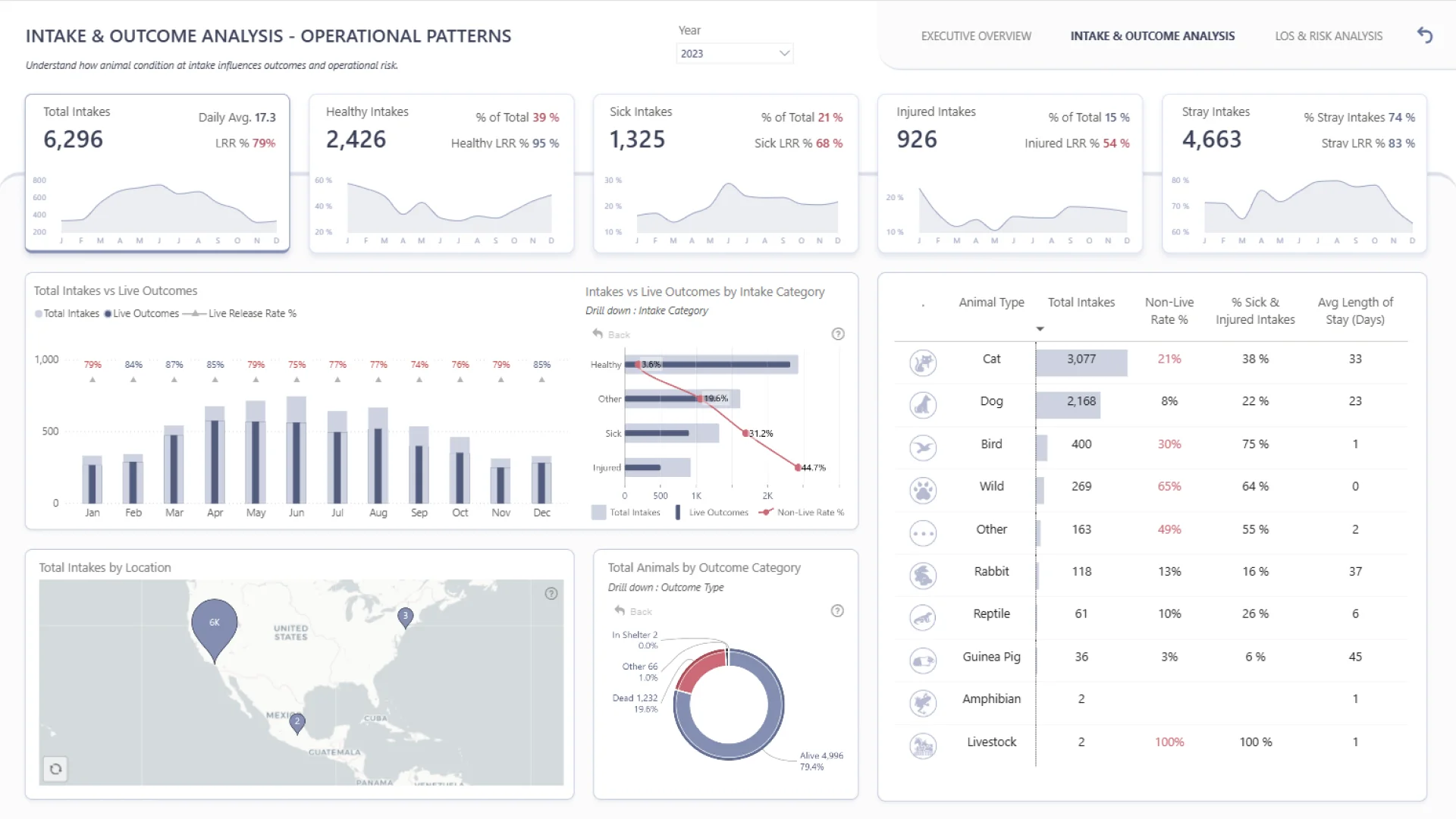Open help icon on the location map

click(x=551, y=594)
